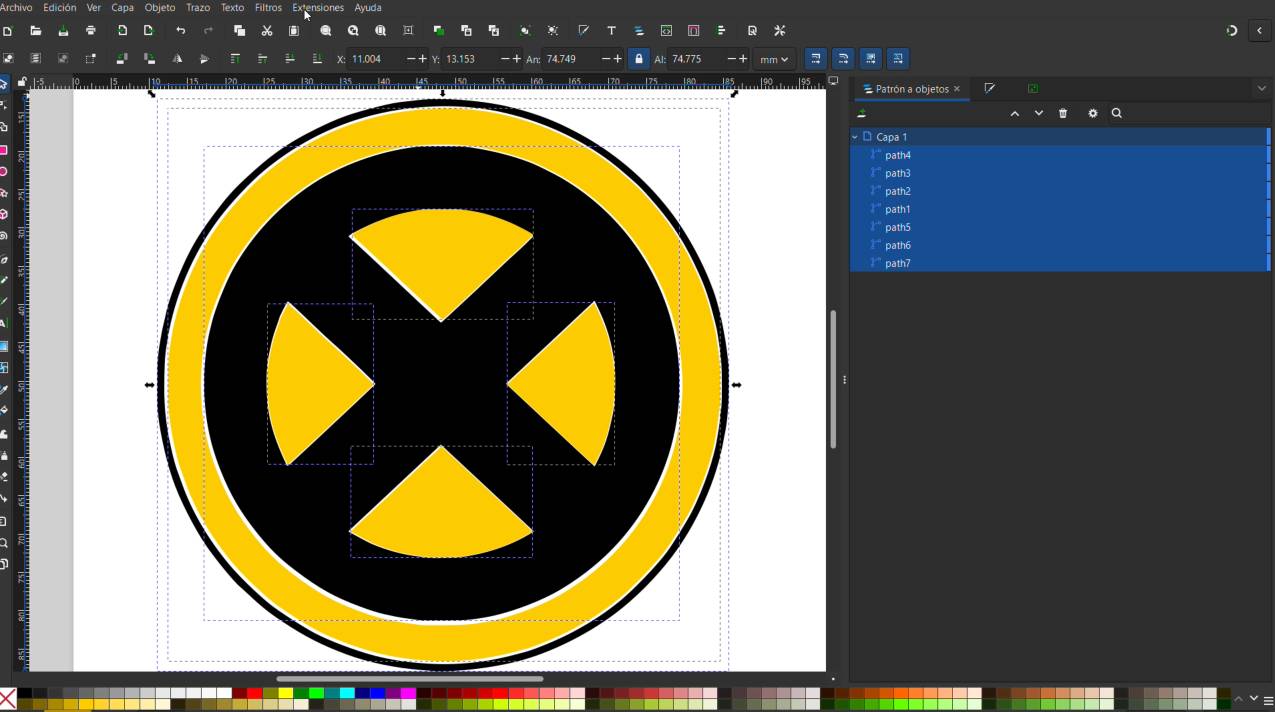This screenshot has height=712, width=1275.
Task: Increase Y position with plus stepper
Action: coord(516,59)
